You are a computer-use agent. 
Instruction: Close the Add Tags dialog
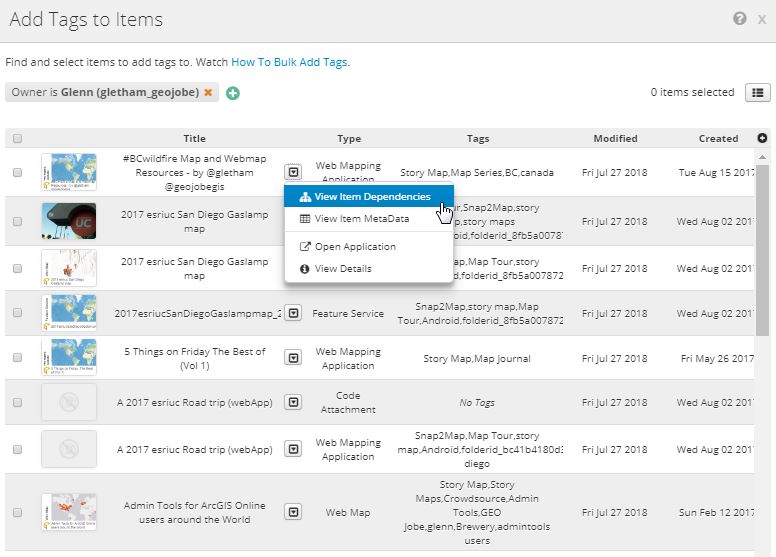pyautogui.click(x=762, y=19)
